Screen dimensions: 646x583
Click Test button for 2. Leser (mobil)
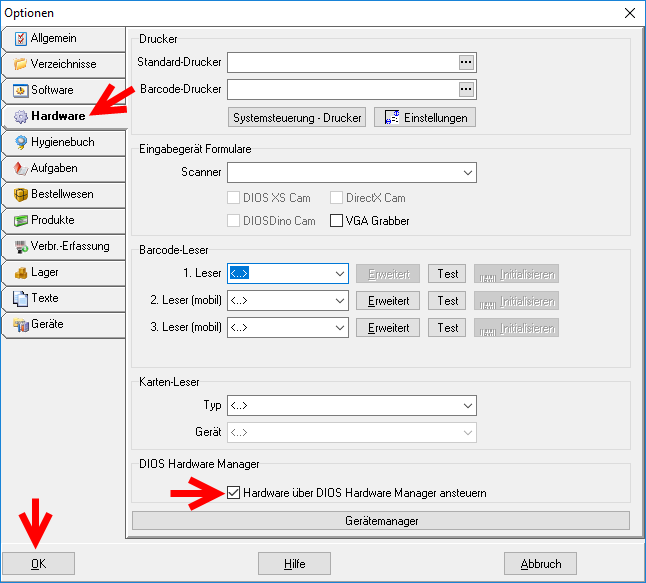tap(447, 301)
